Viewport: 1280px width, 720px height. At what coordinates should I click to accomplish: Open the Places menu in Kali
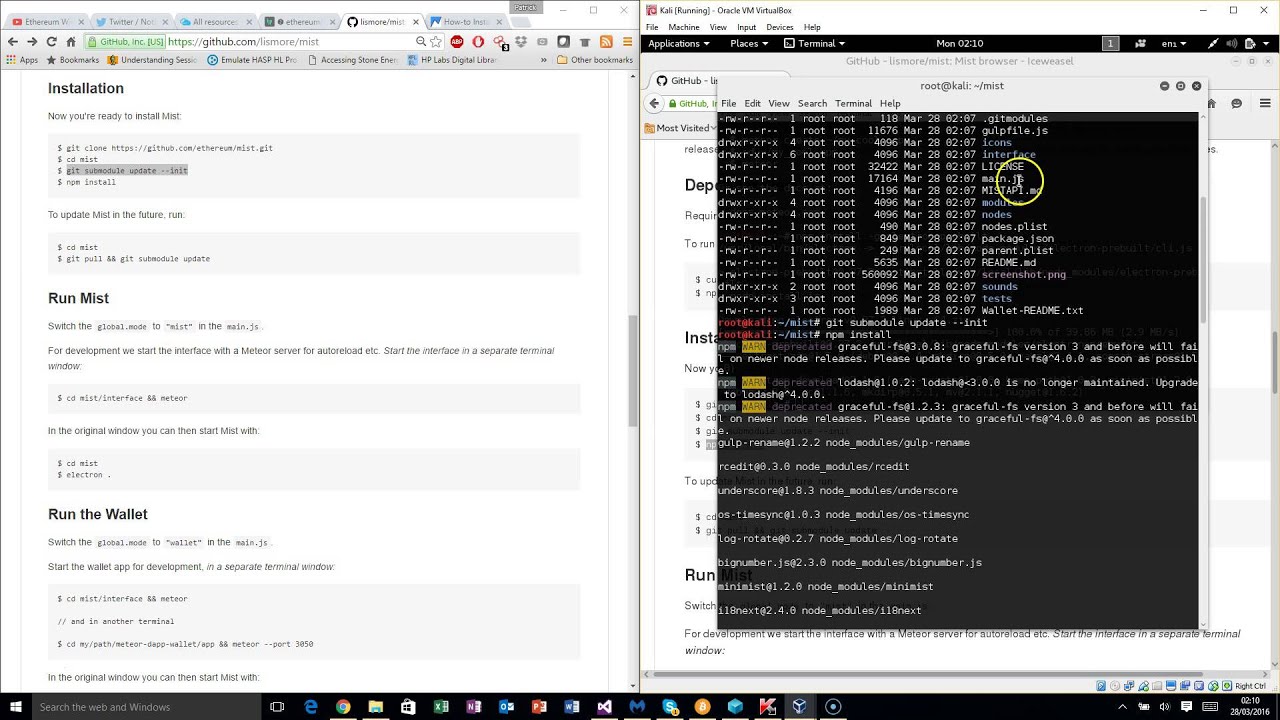[749, 43]
